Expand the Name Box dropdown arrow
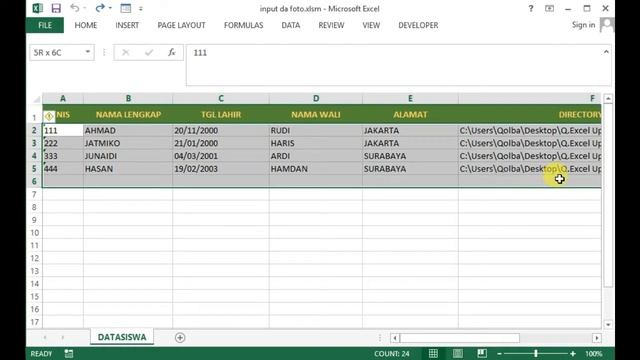The height and width of the screenshot is (360, 640). 88,52
